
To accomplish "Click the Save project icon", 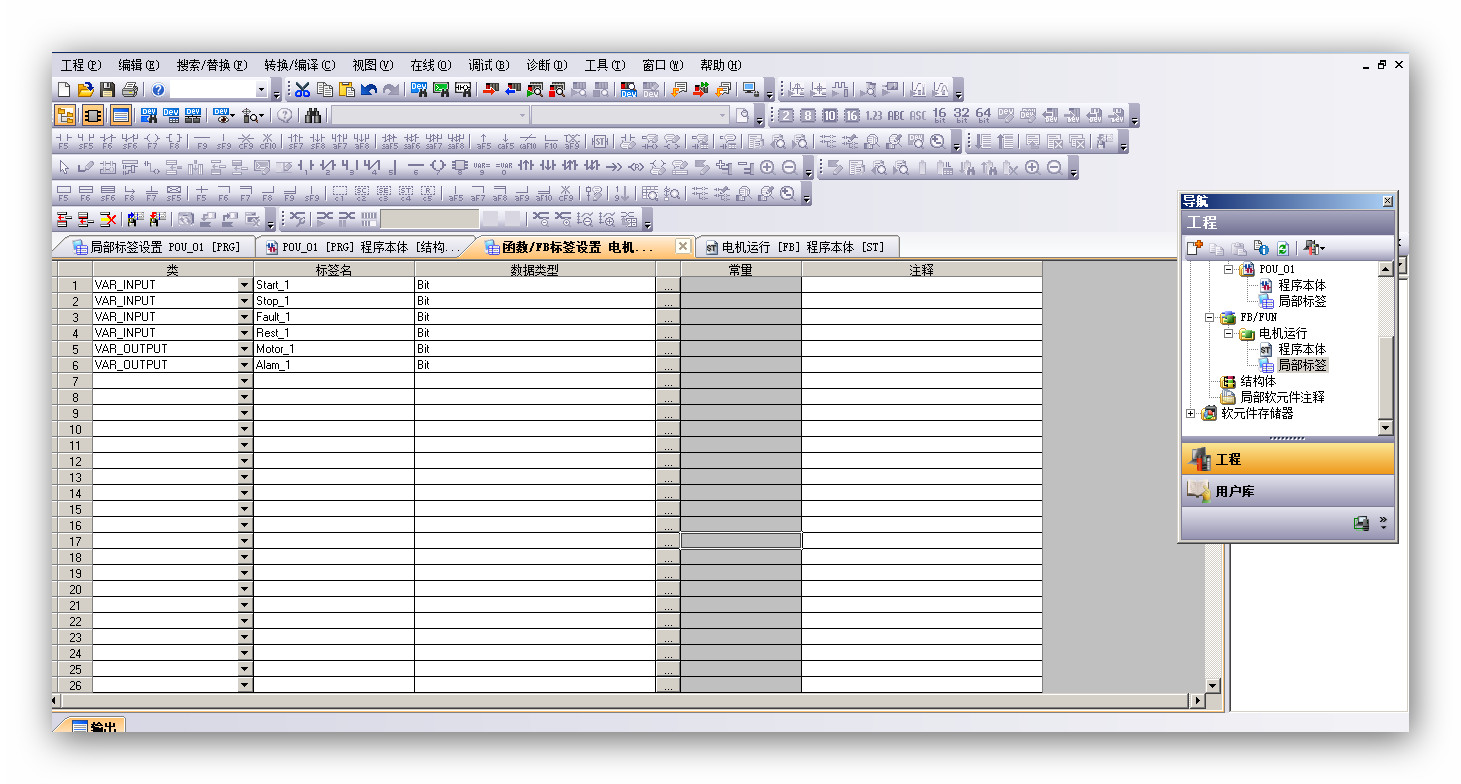I will 107,90.
